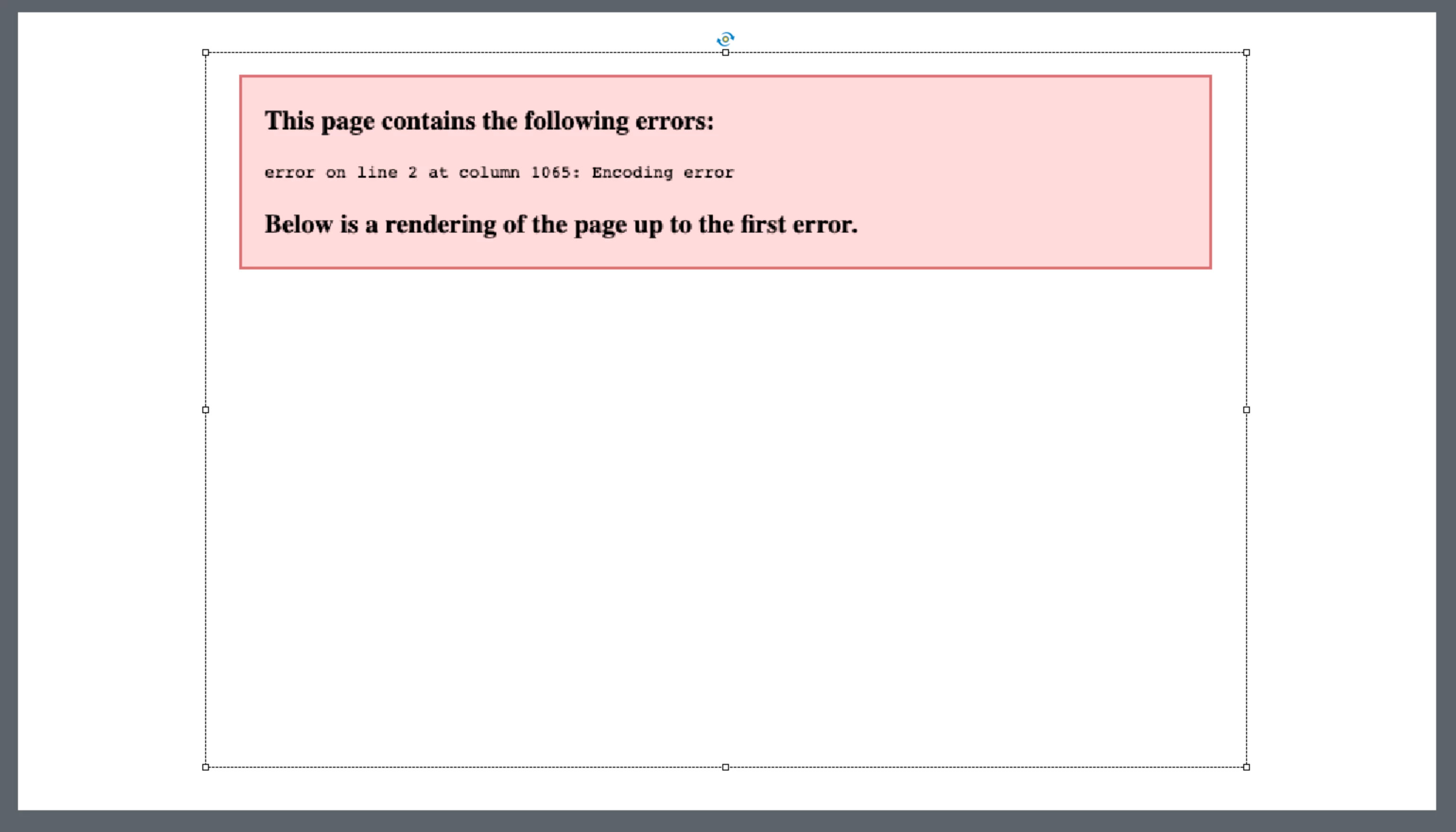Click the bottom-left corner resize handle
This screenshot has height=832, width=1456.
pos(206,767)
